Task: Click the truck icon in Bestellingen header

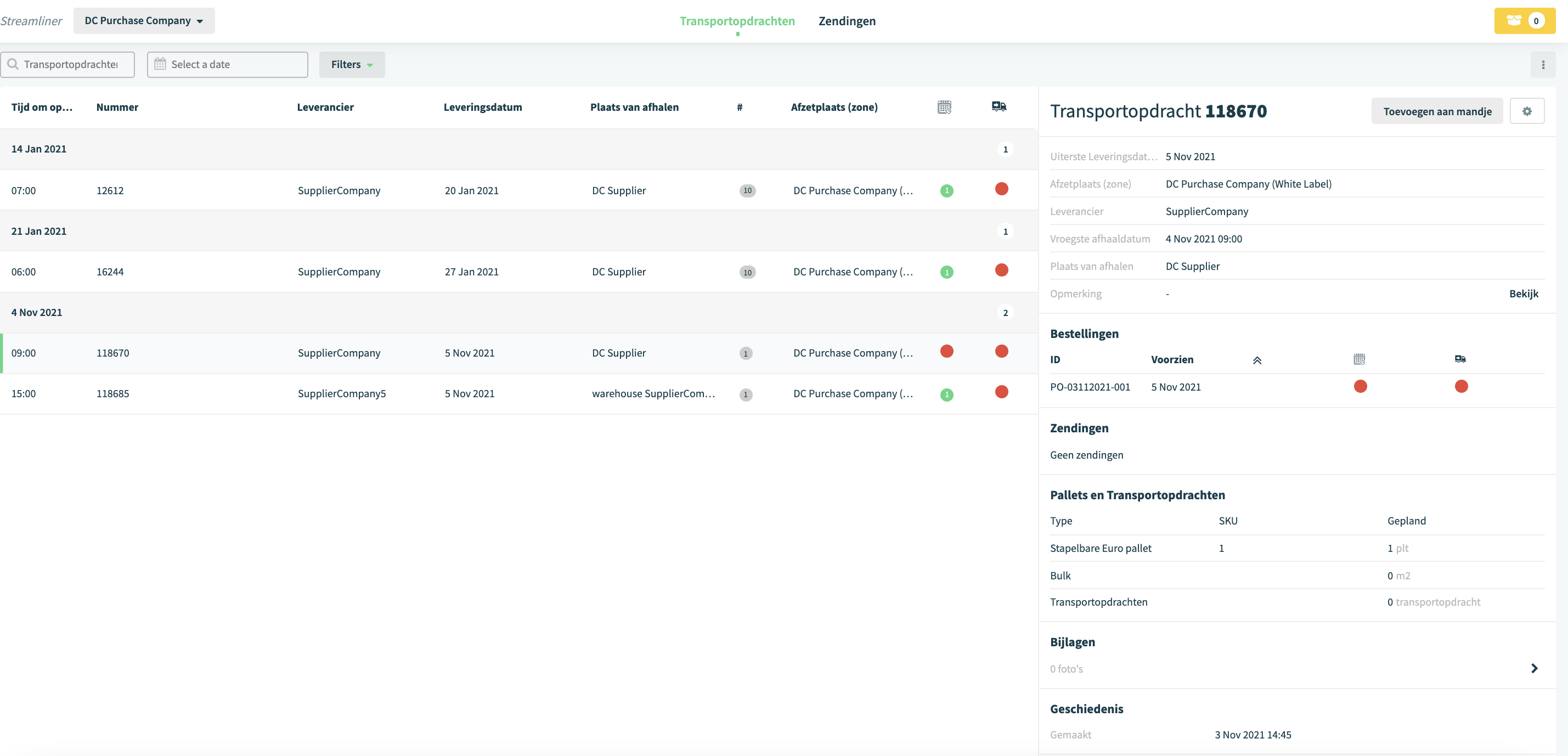Action: 1460,359
